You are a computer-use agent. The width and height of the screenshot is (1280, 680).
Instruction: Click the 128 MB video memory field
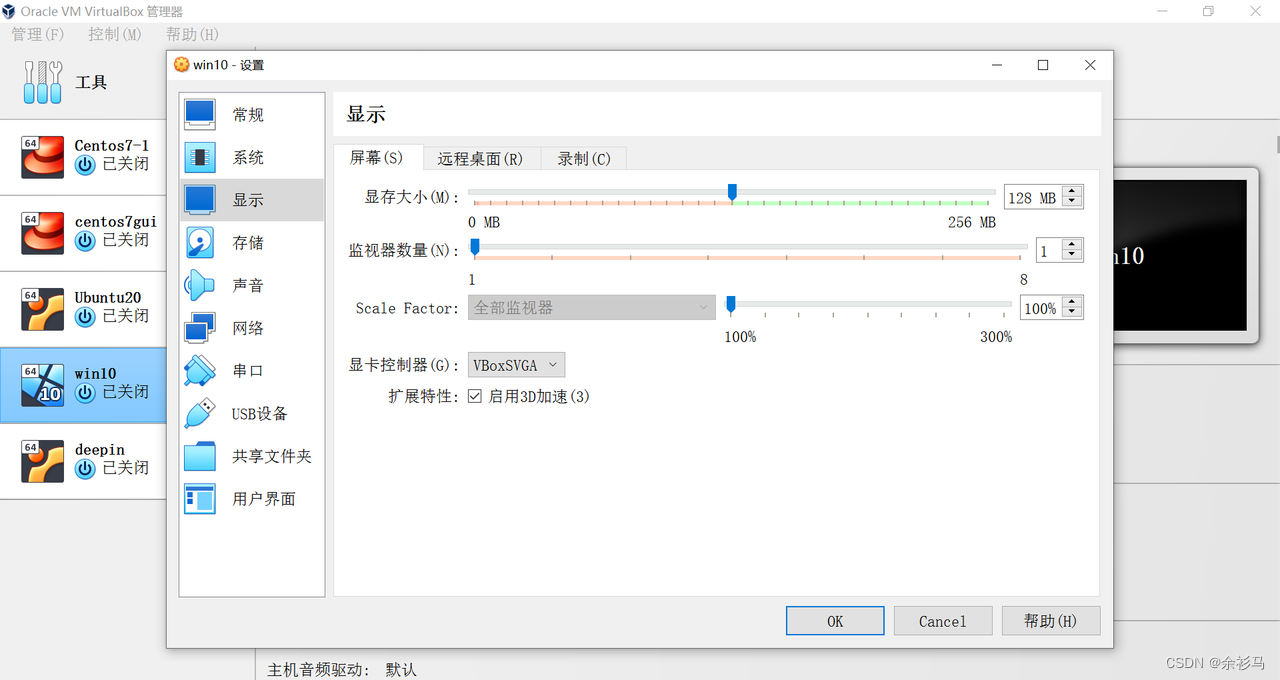click(x=1033, y=198)
